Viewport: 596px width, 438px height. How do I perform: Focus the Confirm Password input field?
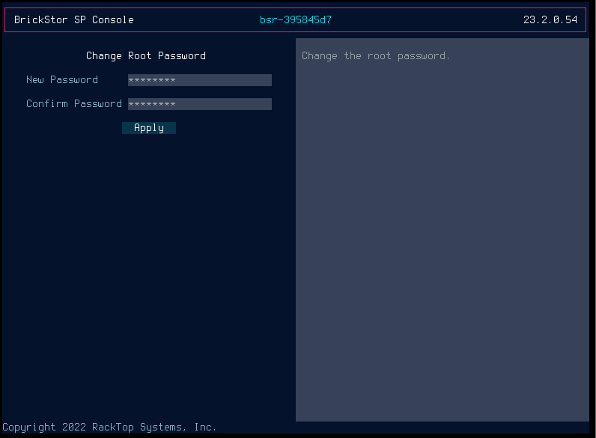(x=200, y=104)
